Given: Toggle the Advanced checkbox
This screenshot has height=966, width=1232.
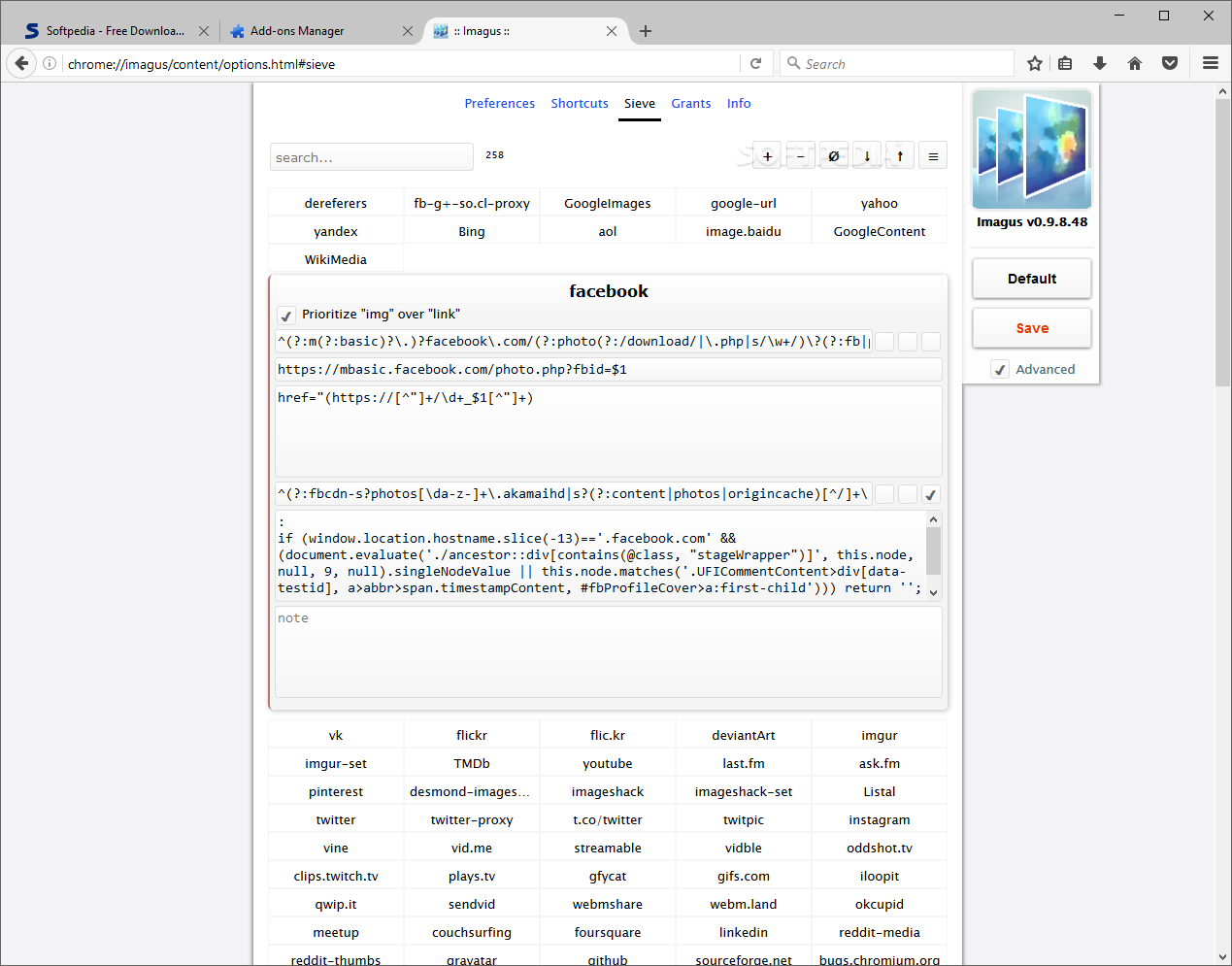Looking at the screenshot, I should coord(1000,369).
